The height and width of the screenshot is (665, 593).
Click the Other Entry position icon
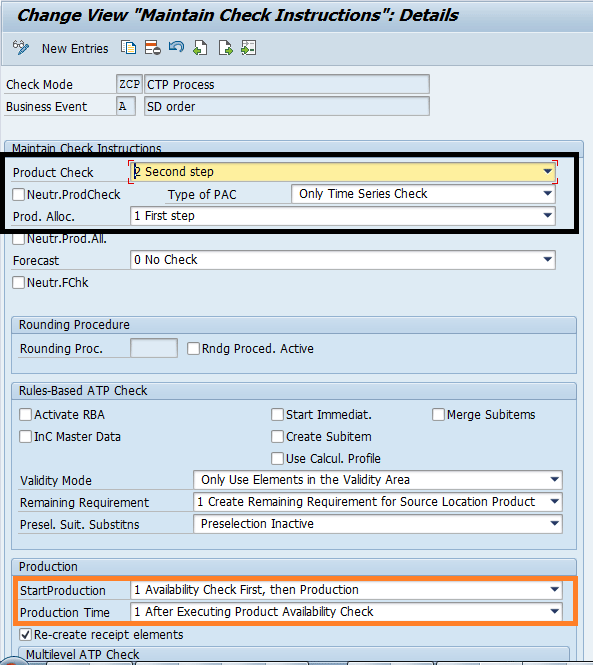pyautogui.click(x=249, y=48)
